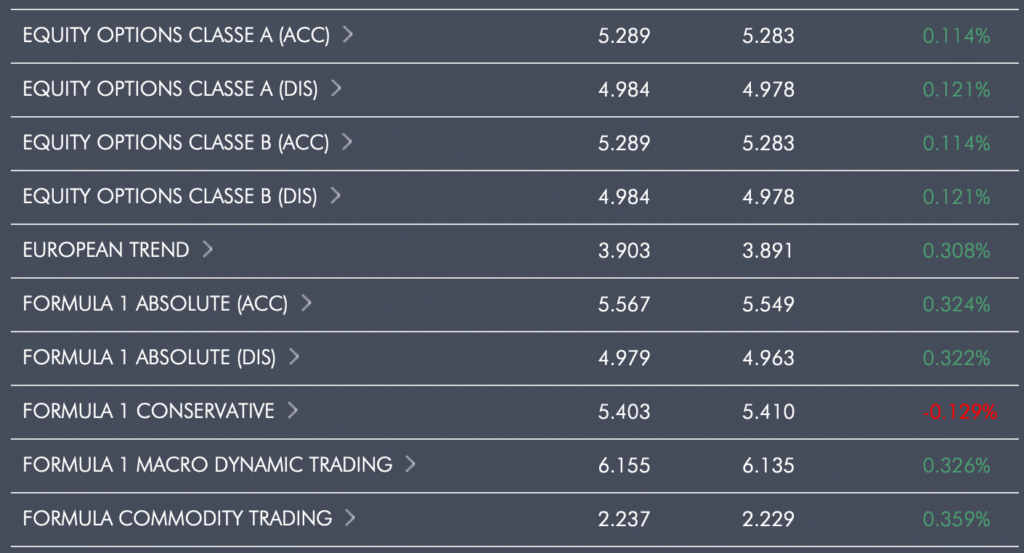Click the 3.891 previous value for European Trend
The height and width of the screenshot is (553, 1024).
coord(767,251)
